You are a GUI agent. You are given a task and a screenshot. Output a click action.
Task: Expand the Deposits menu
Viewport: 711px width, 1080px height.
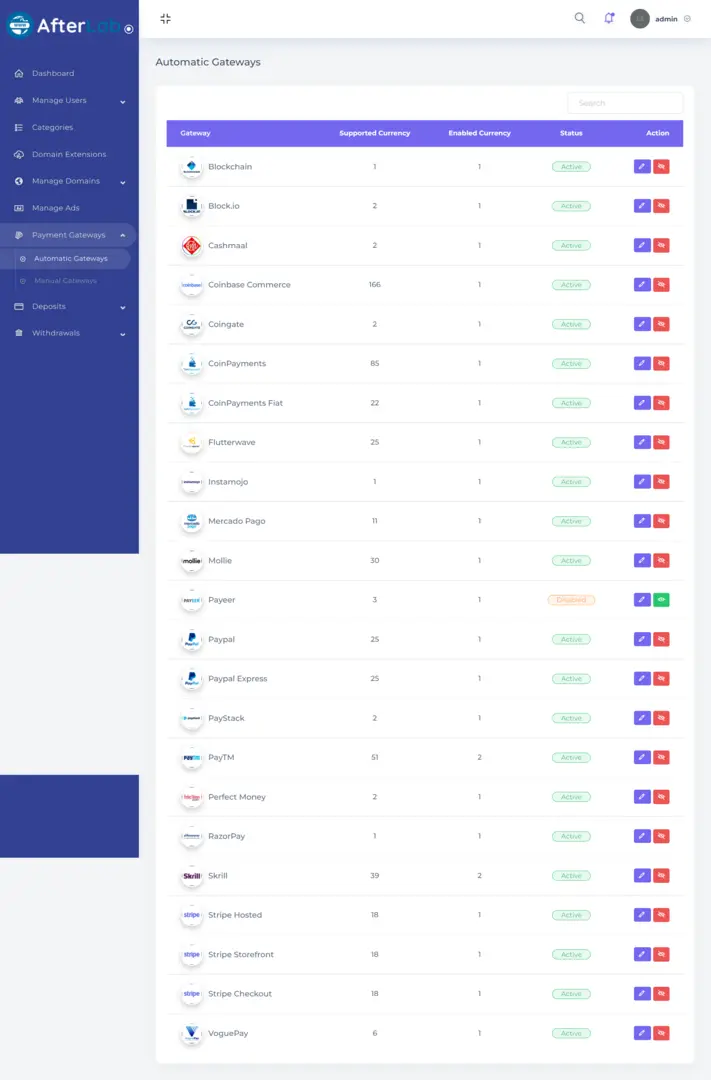click(69, 307)
